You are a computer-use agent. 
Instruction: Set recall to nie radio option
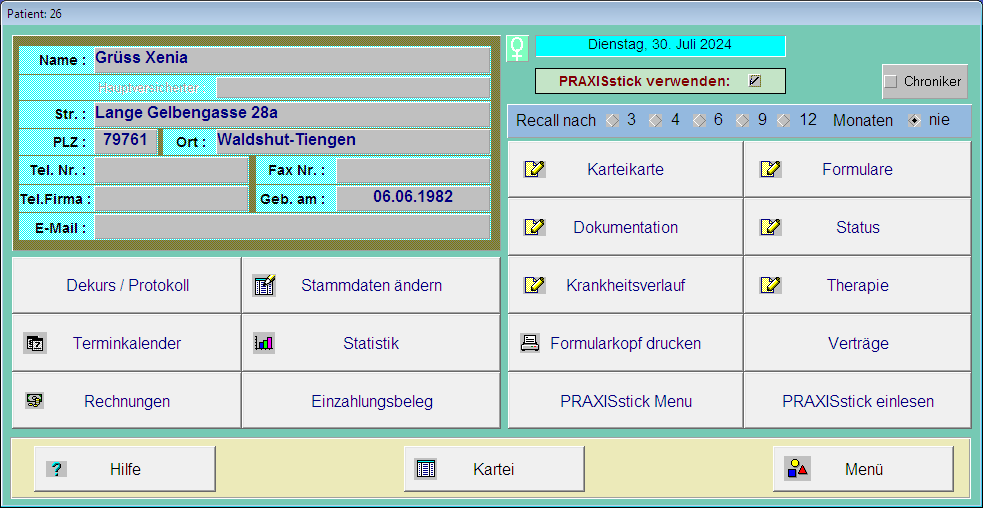point(914,120)
